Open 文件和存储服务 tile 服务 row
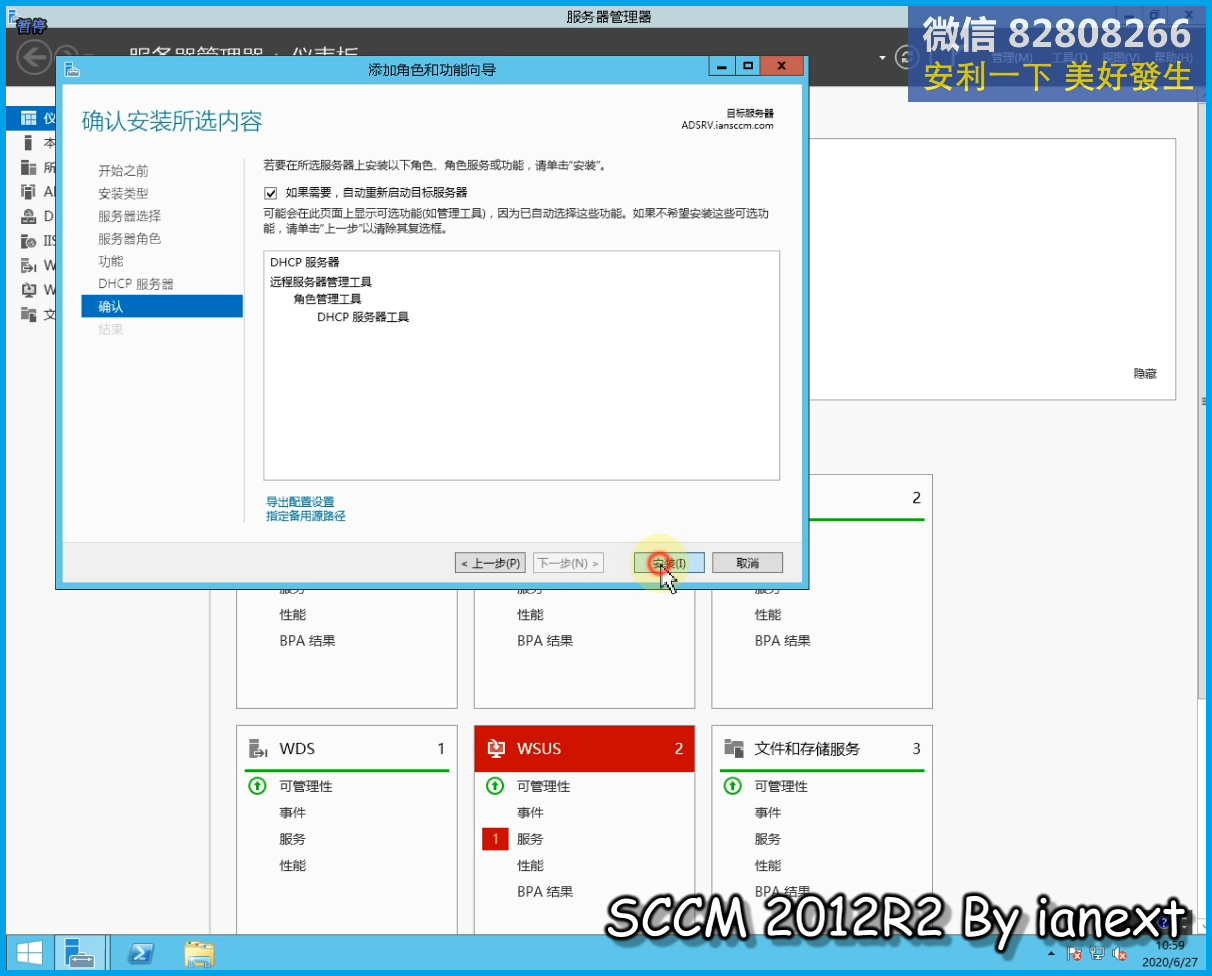The height and width of the screenshot is (976, 1212). pyautogui.click(x=768, y=839)
